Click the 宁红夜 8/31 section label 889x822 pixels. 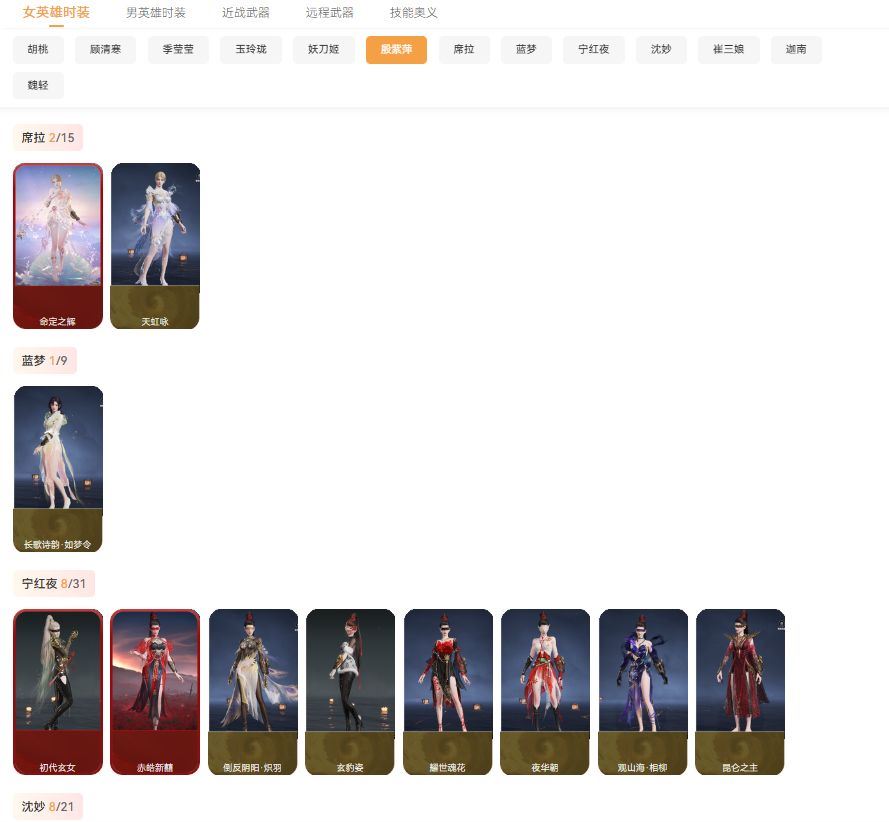[x=53, y=583]
